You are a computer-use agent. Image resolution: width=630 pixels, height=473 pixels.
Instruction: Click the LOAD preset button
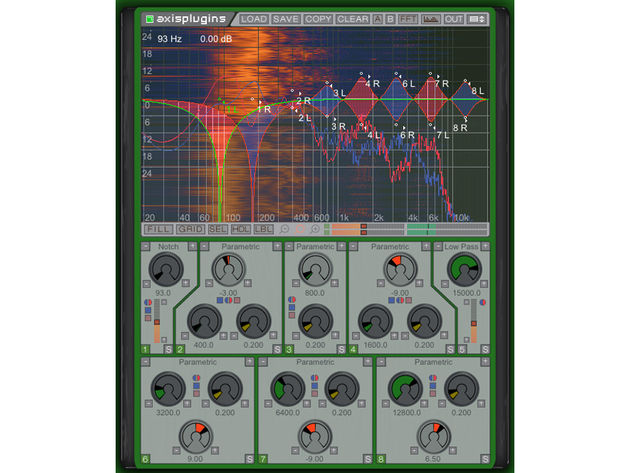(254, 19)
